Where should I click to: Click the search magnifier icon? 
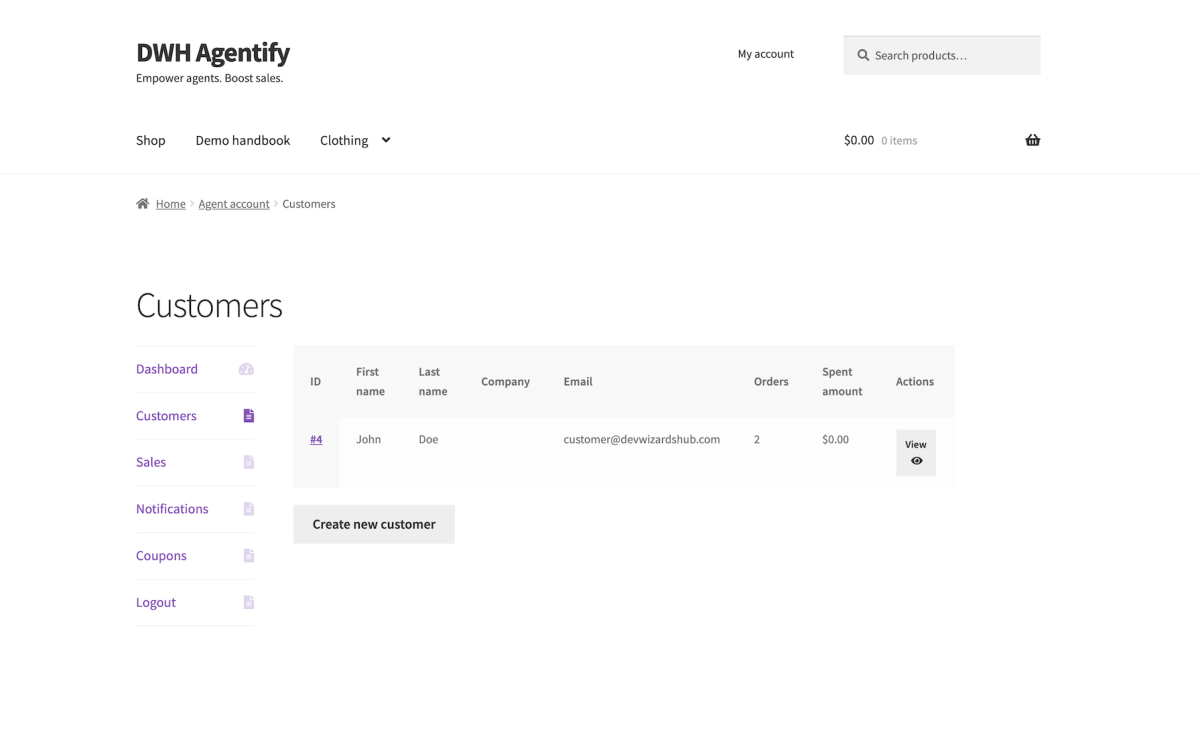point(863,55)
